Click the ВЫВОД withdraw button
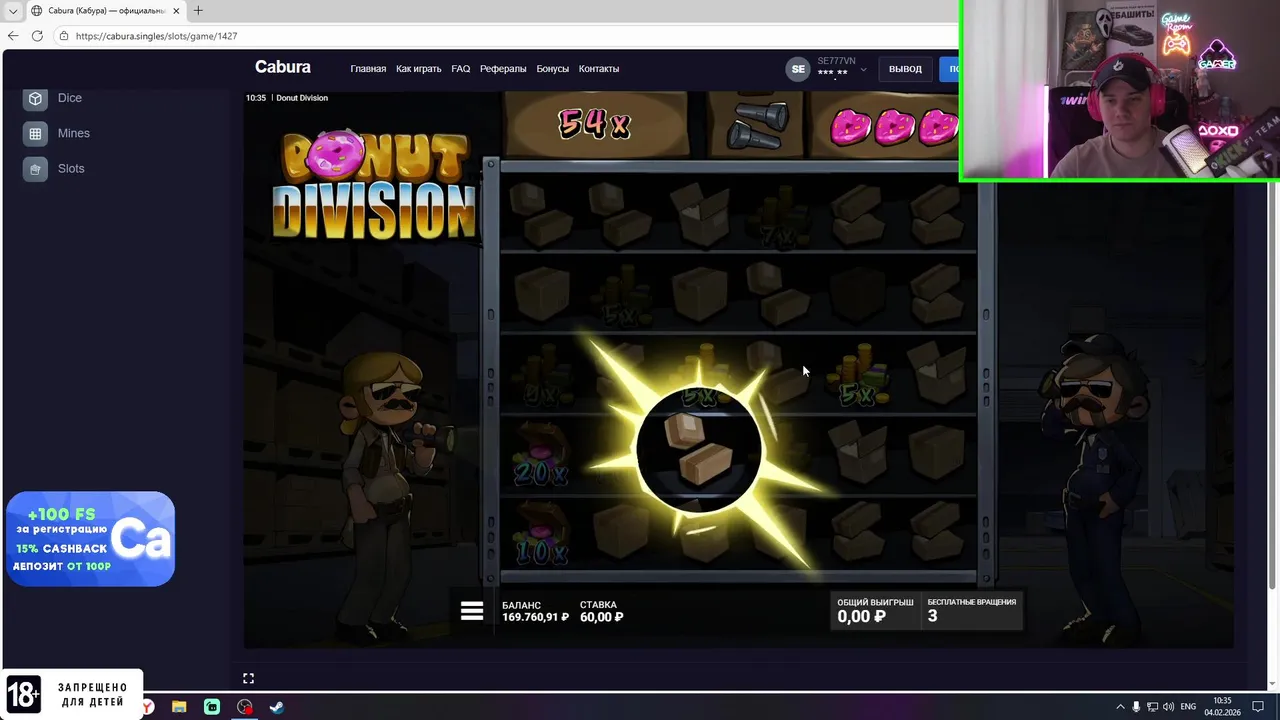1280x720 pixels. (x=905, y=69)
